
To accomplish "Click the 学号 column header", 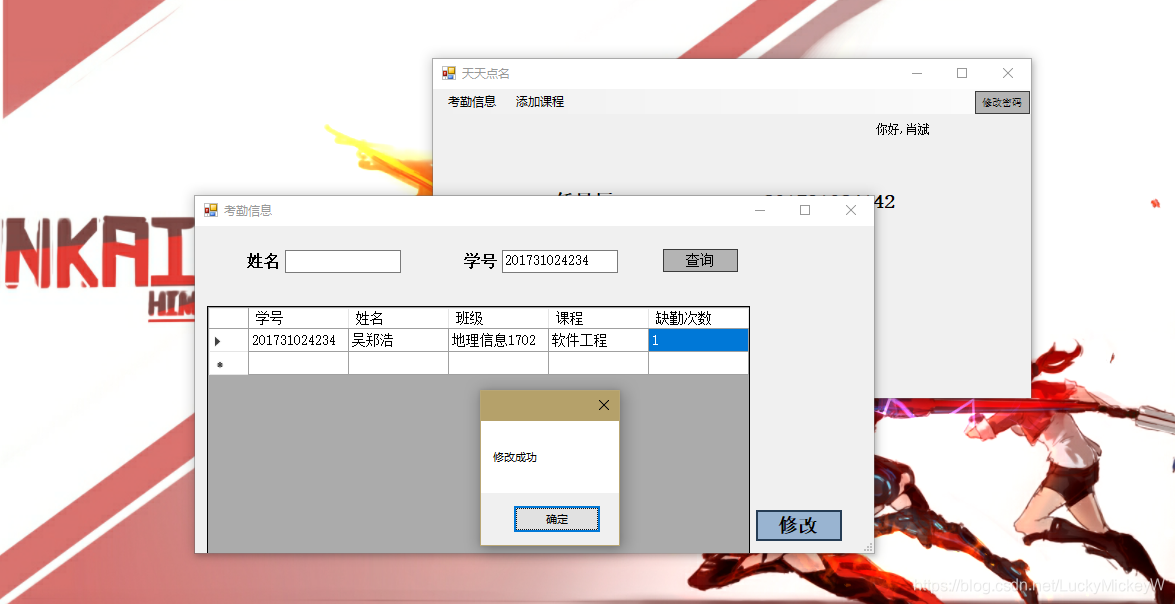I will 295,316.
